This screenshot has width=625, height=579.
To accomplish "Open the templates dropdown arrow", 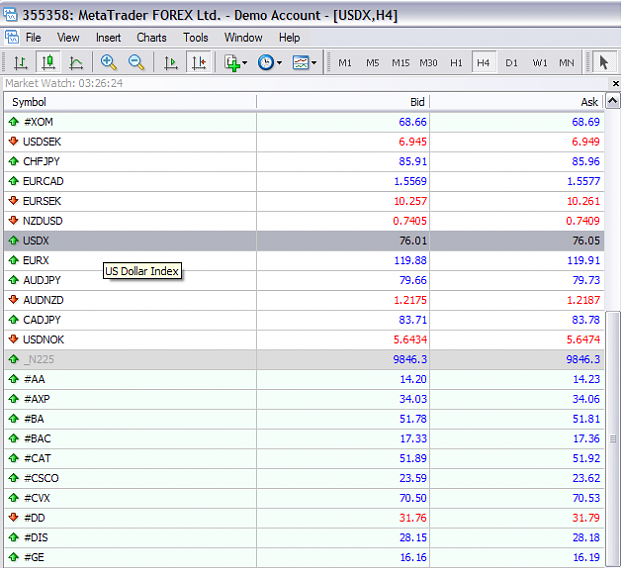I will (314, 63).
